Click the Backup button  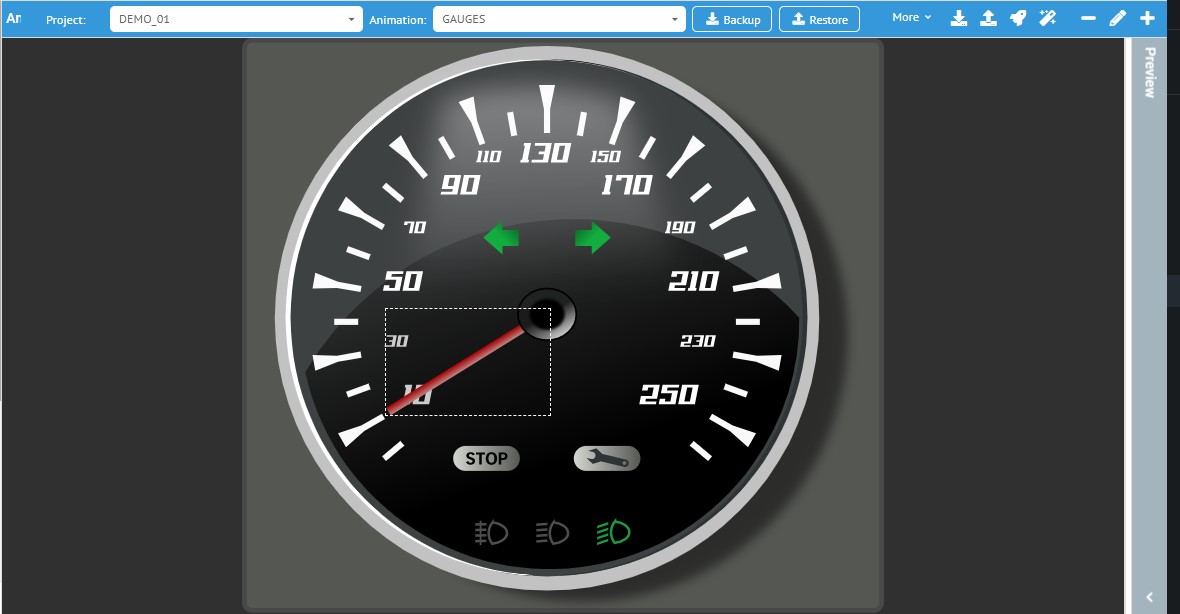(732, 19)
